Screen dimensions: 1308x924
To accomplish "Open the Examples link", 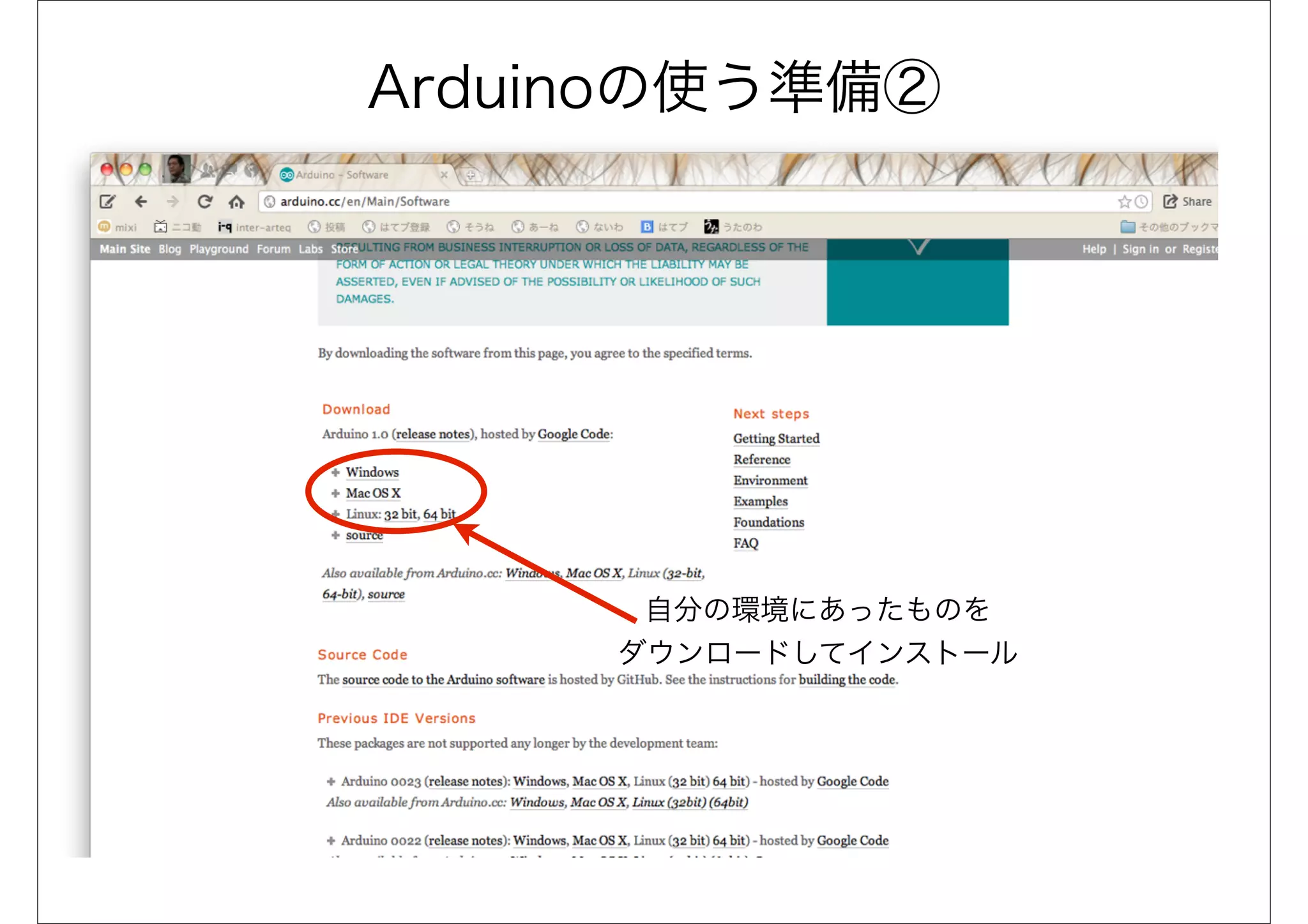I will coord(761,501).
